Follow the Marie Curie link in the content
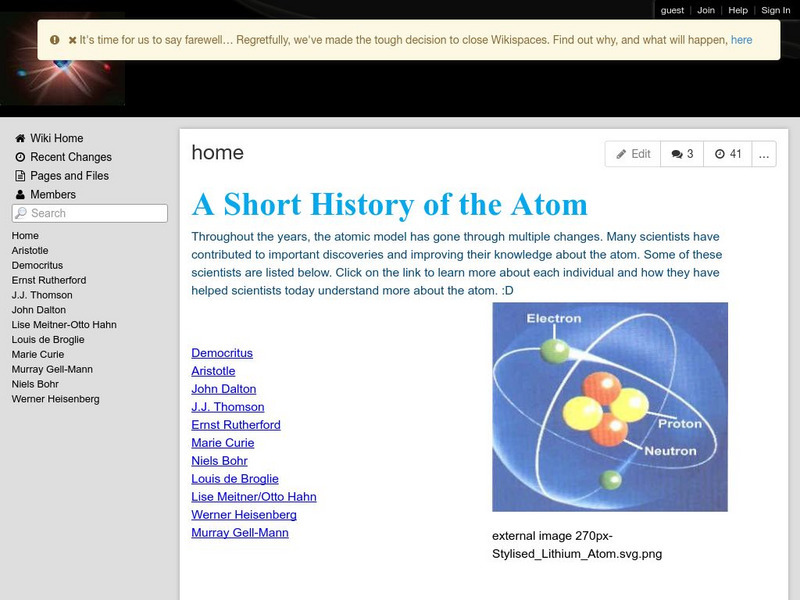The image size is (800, 600). point(222,443)
